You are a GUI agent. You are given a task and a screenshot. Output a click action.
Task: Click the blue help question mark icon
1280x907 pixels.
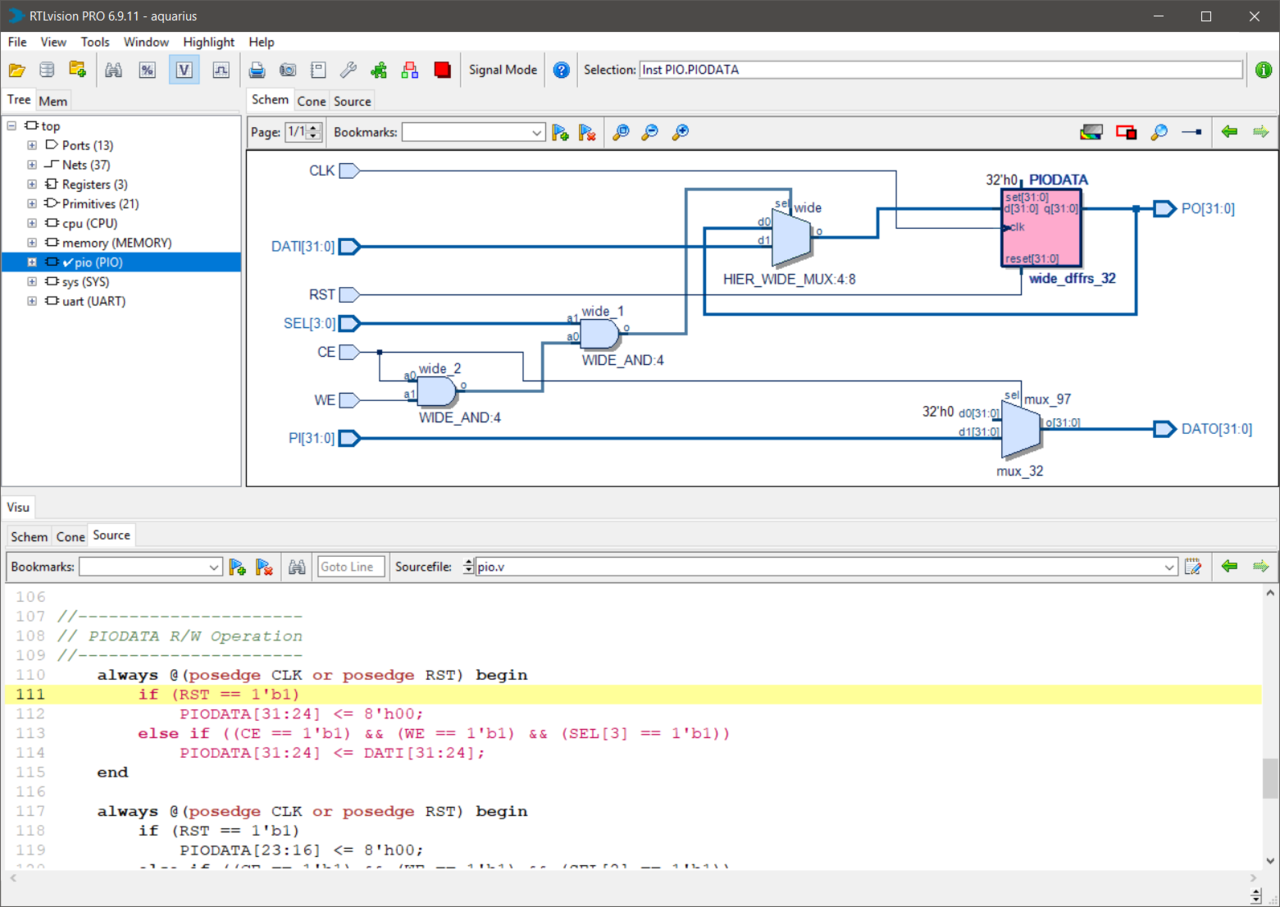point(561,70)
